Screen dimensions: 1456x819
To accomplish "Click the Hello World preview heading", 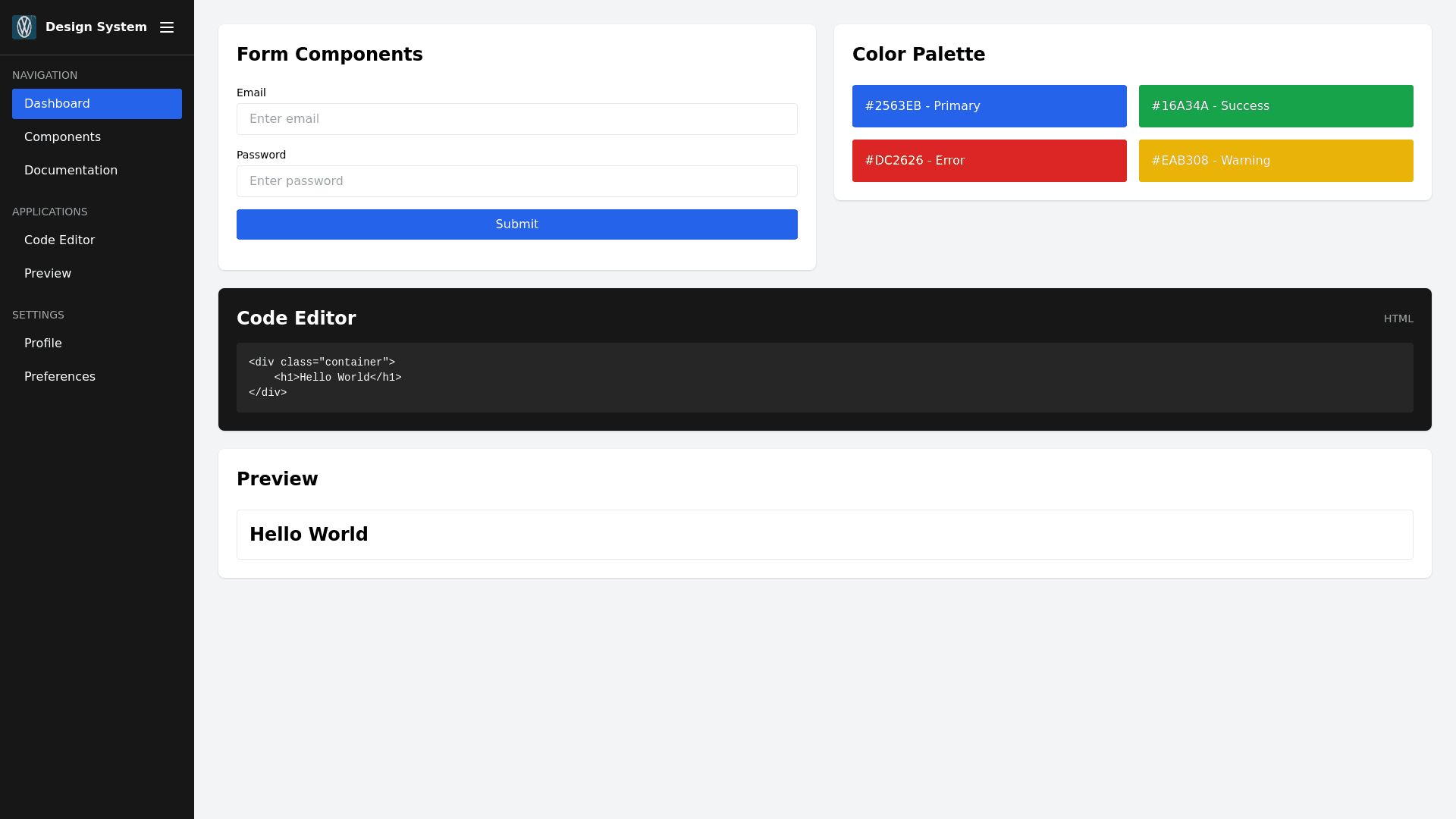I will tap(309, 535).
